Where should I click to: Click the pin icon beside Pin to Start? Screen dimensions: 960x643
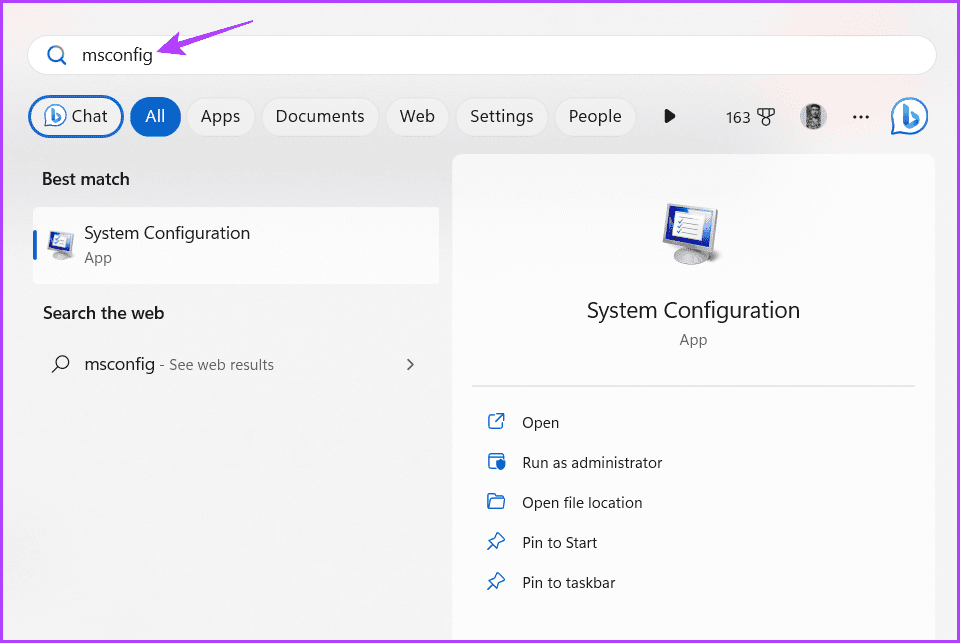click(x=496, y=541)
